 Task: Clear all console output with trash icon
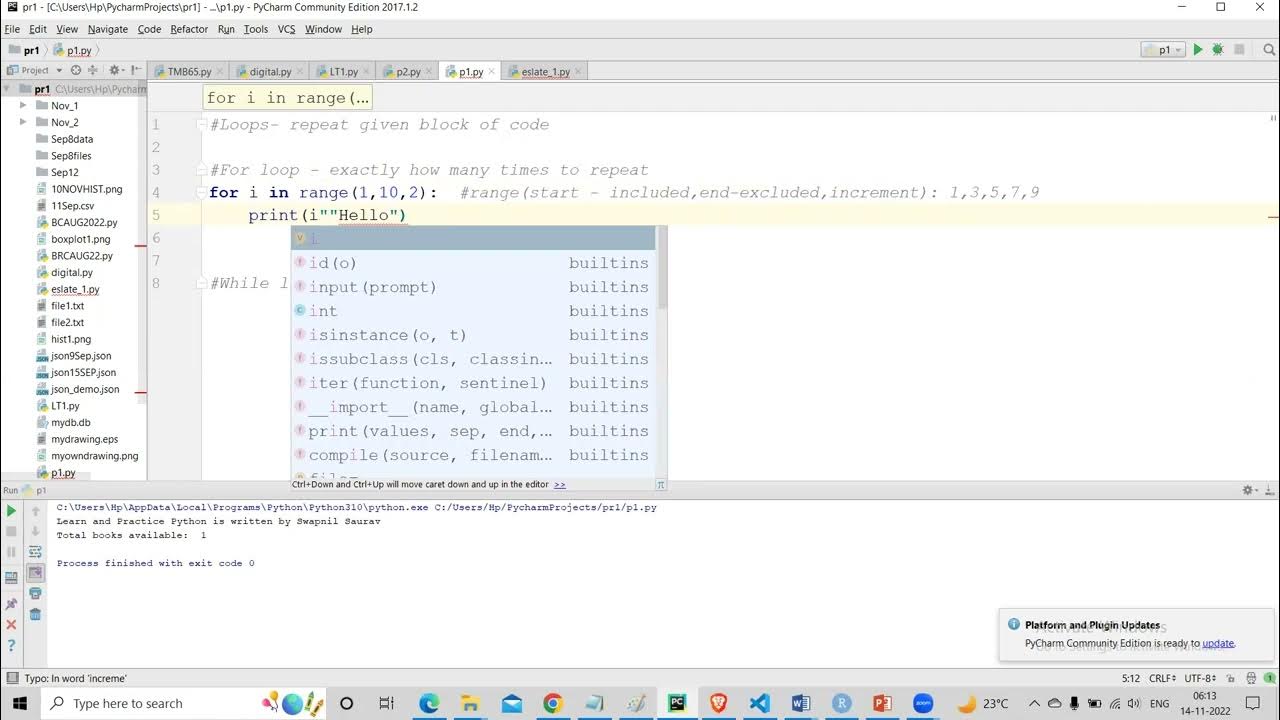[x=35, y=614]
